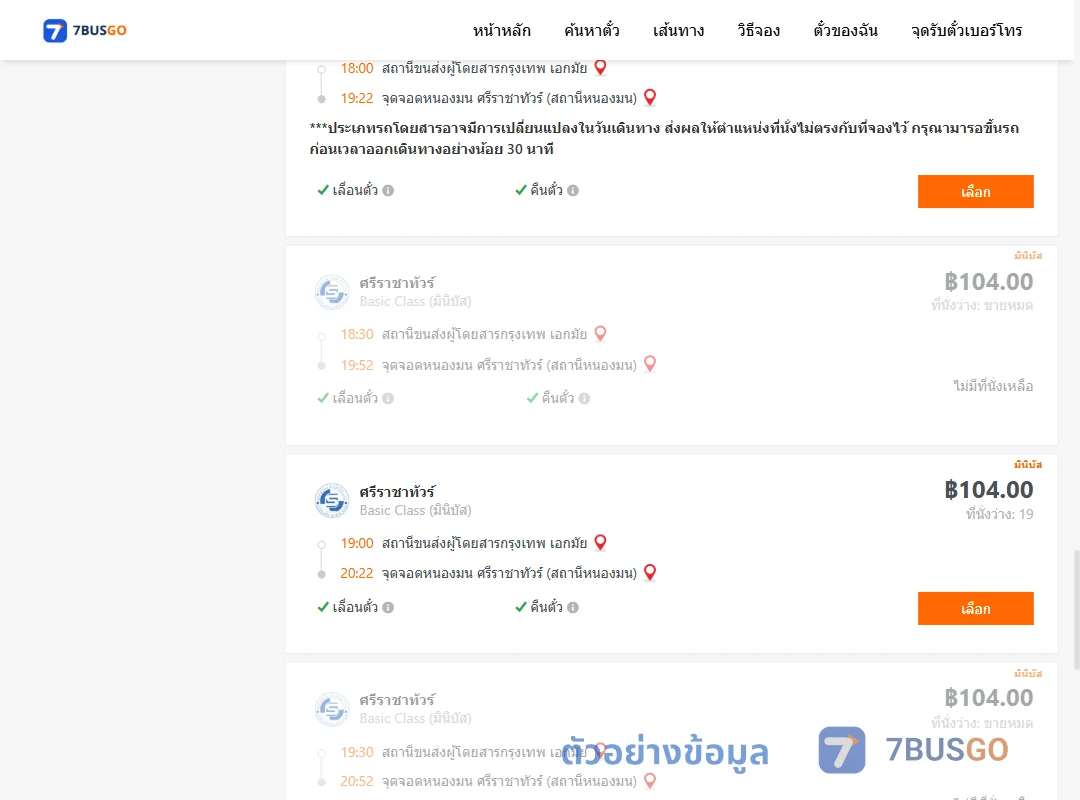Open map pin for 19:00 departure station
The image size is (1080, 800).
coord(601,542)
